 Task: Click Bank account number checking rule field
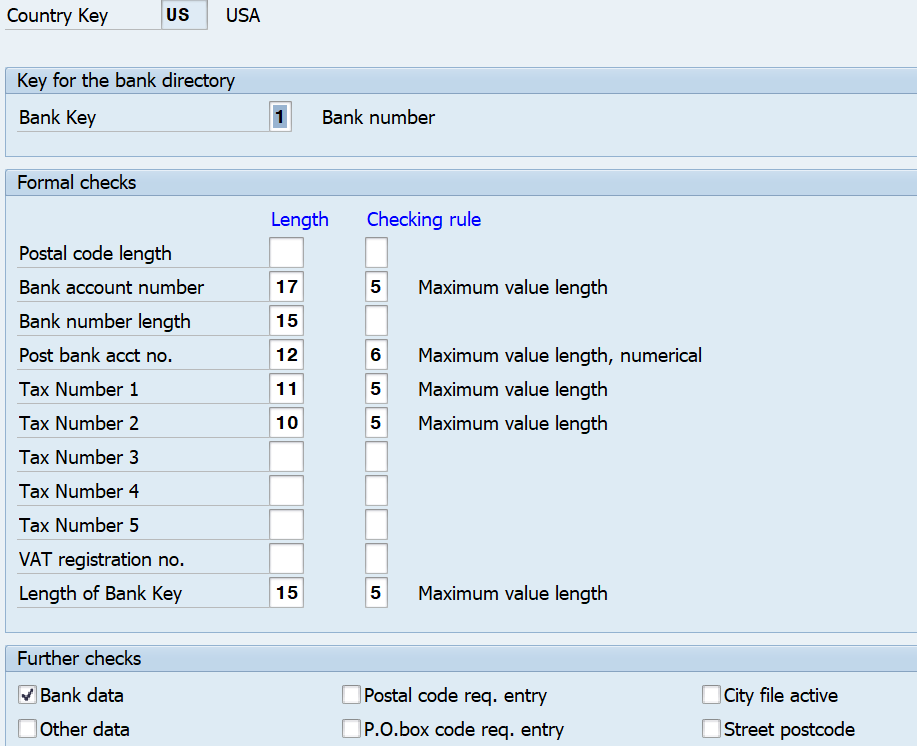click(x=376, y=287)
